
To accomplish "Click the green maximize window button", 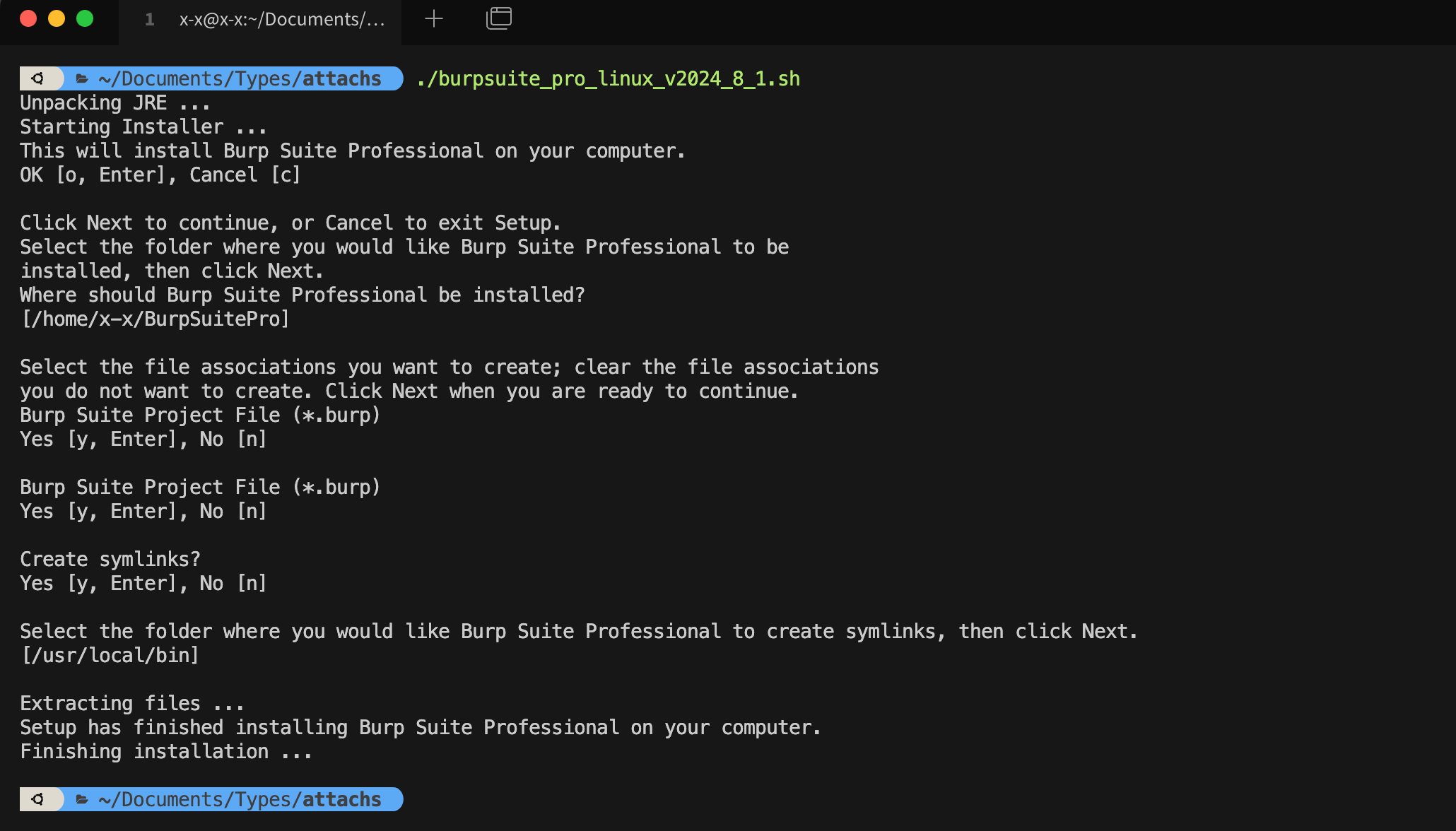I will (85, 18).
